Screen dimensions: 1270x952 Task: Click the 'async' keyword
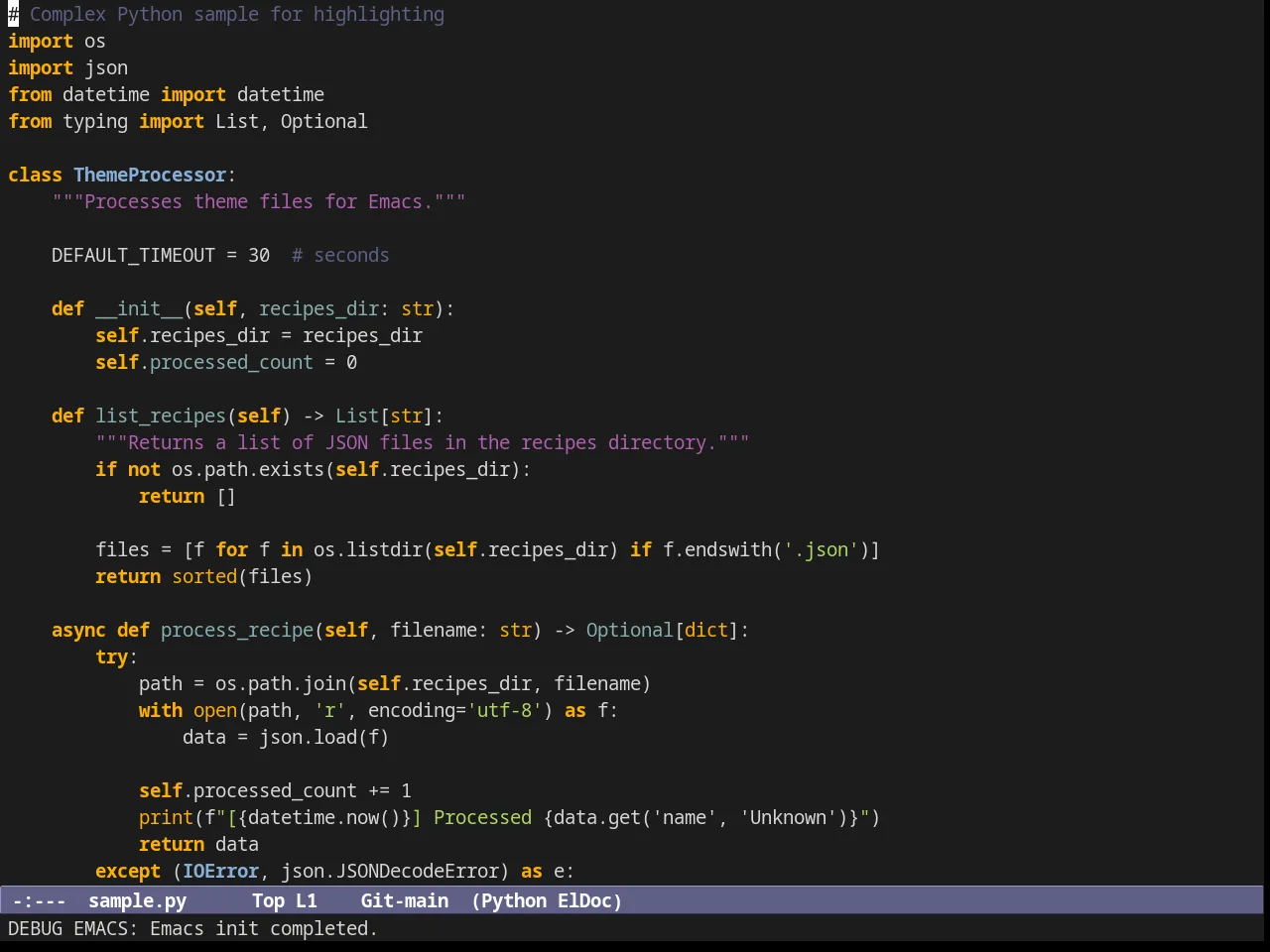coord(78,630)
